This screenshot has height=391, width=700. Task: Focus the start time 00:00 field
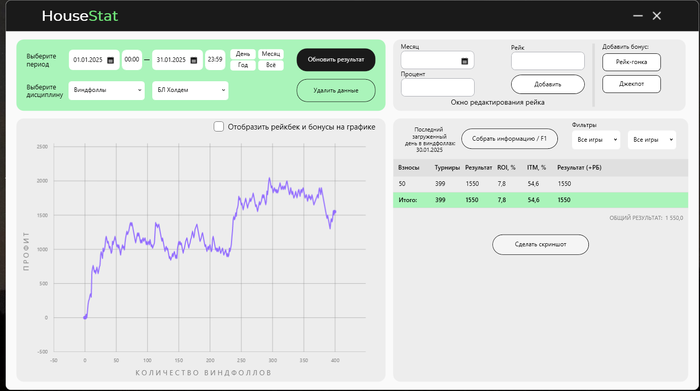coord(132,60)
